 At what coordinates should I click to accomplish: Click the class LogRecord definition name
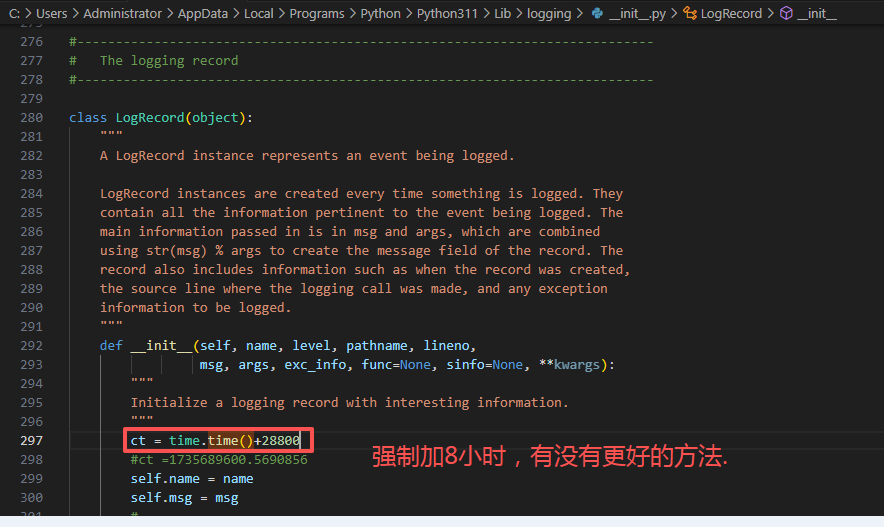(150, 117)
